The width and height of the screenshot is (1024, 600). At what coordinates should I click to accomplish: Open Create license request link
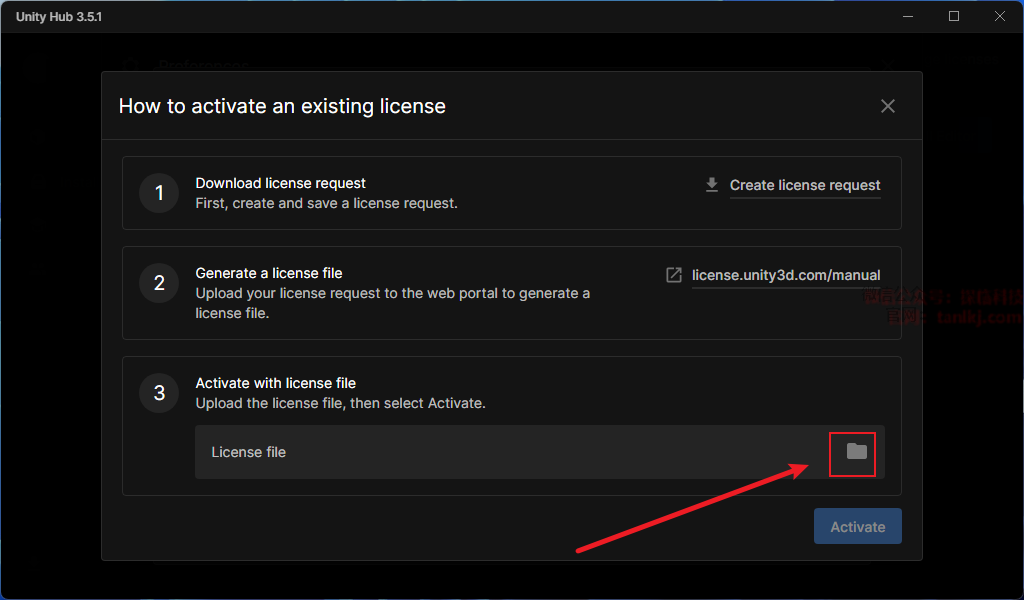[x=805, y=185]
